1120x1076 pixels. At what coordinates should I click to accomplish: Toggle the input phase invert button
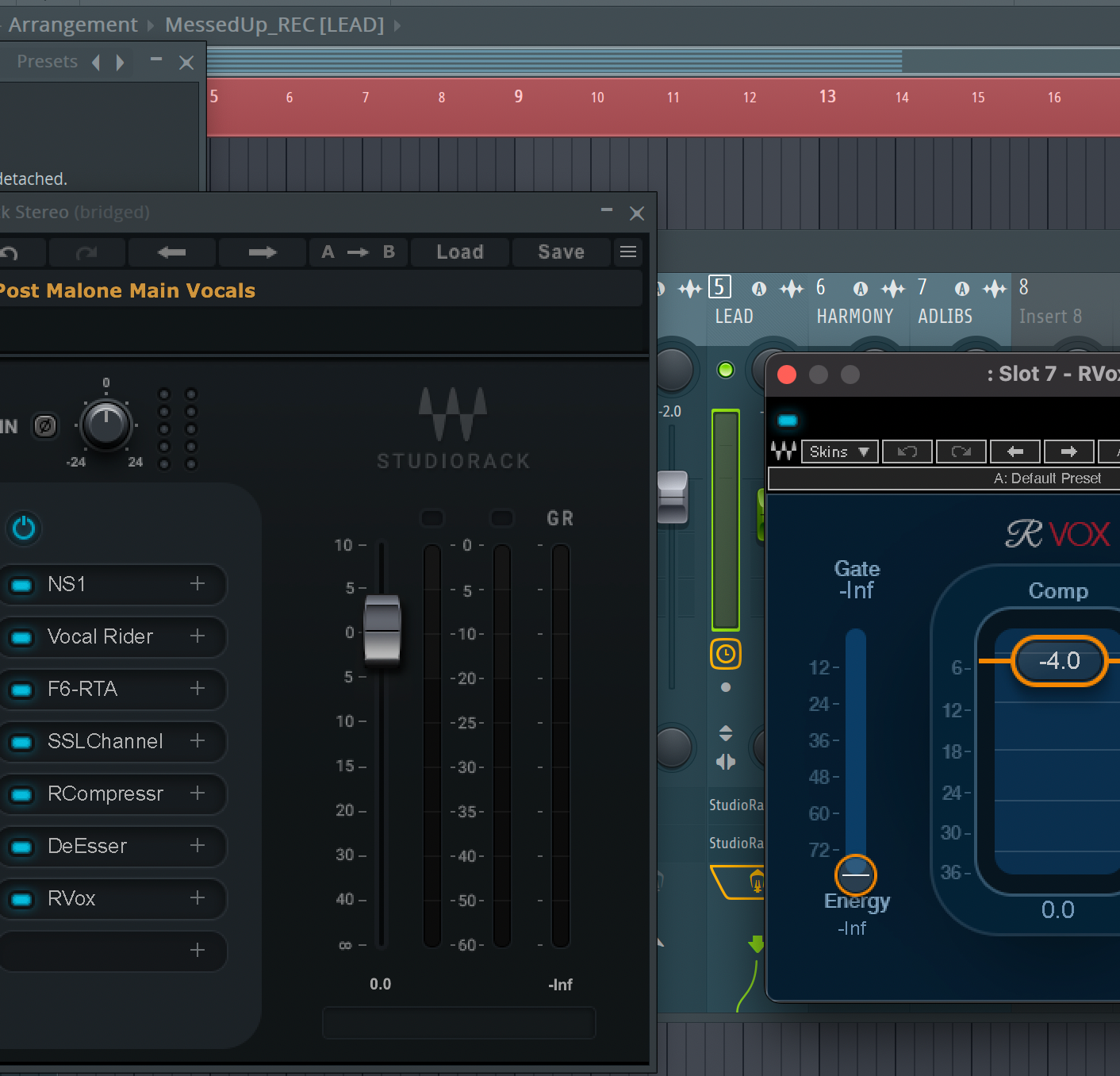tap(45, 426)
